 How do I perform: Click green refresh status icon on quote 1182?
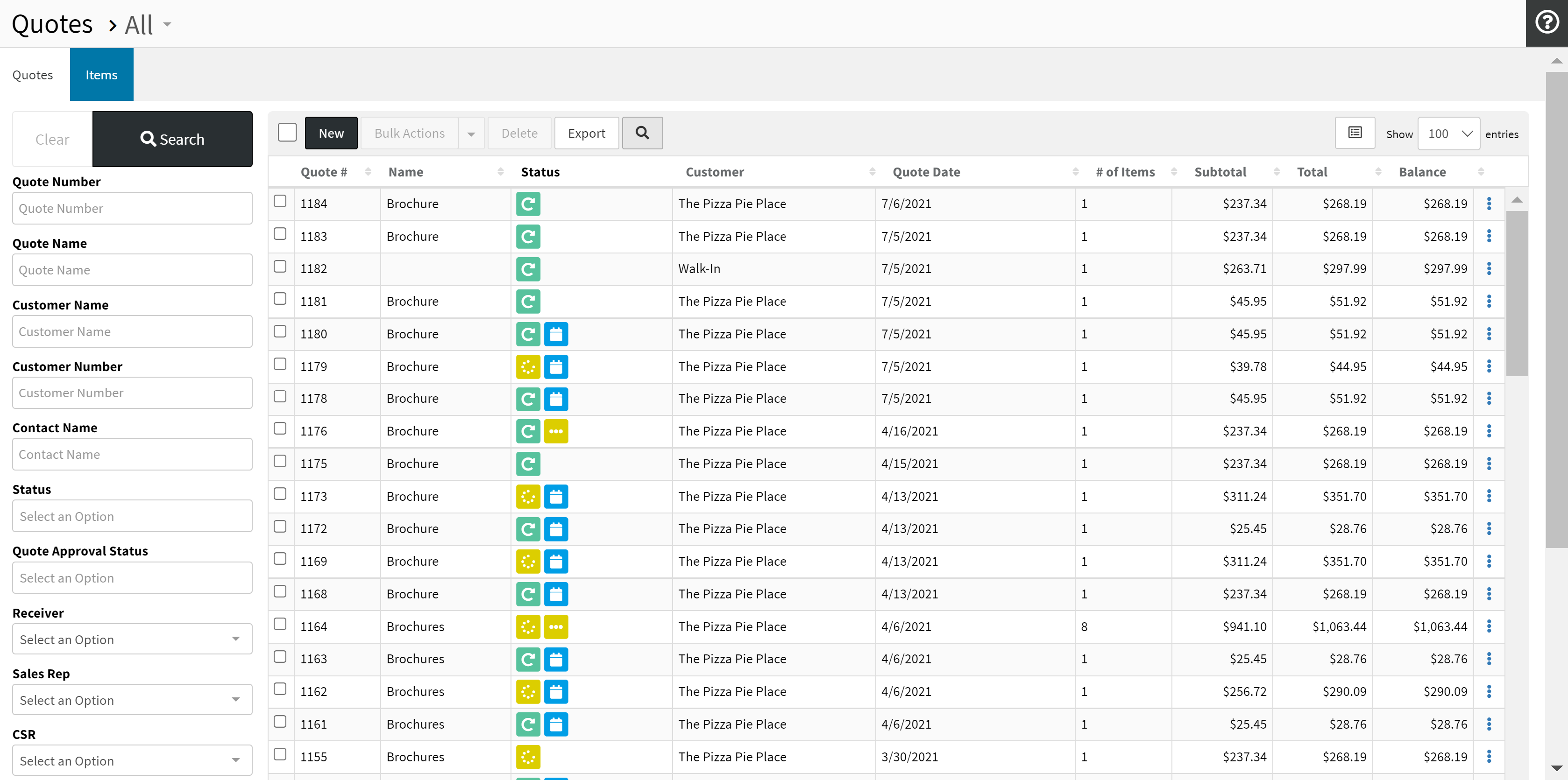528,269
